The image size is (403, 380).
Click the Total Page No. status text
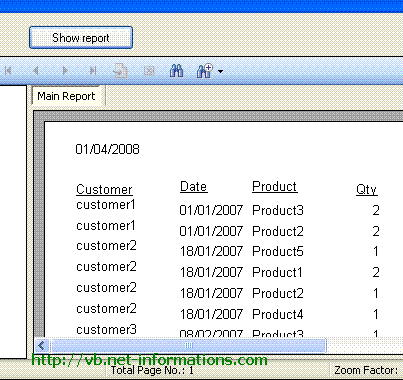(x=152, y=370)
